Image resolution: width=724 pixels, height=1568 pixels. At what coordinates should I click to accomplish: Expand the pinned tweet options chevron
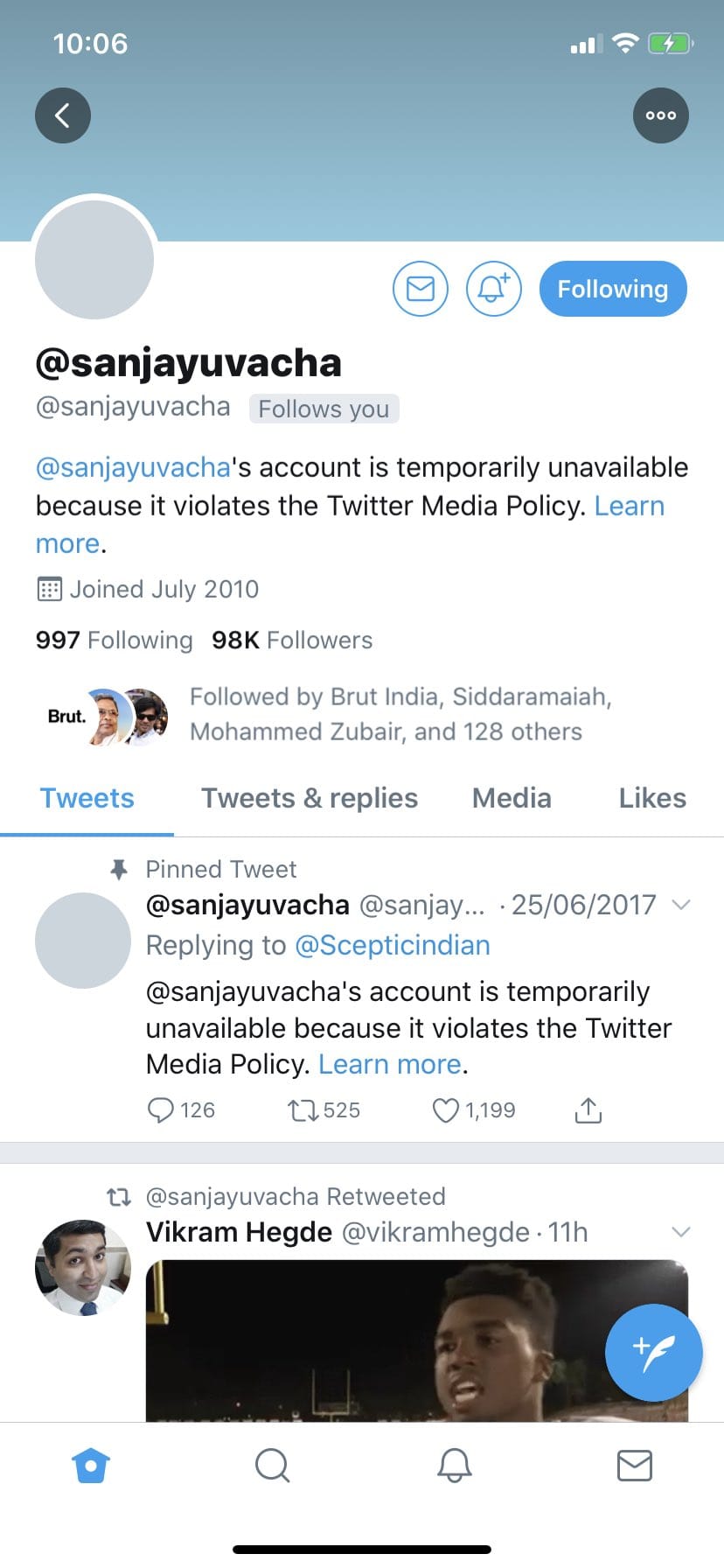click(680, 905)
